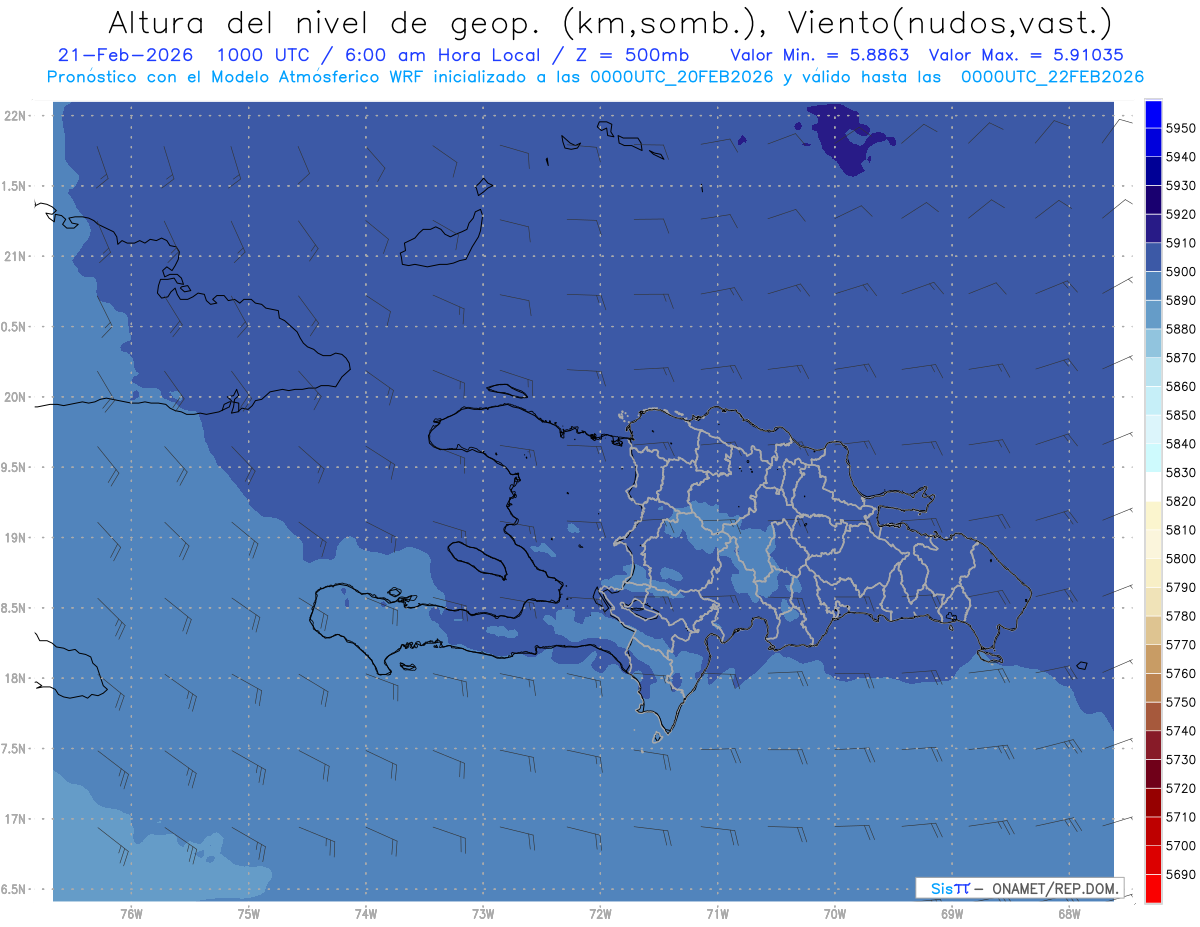This screenshot has width=1200, height=927.
Task: Click the legend value '5880'
Action: 1181,329
